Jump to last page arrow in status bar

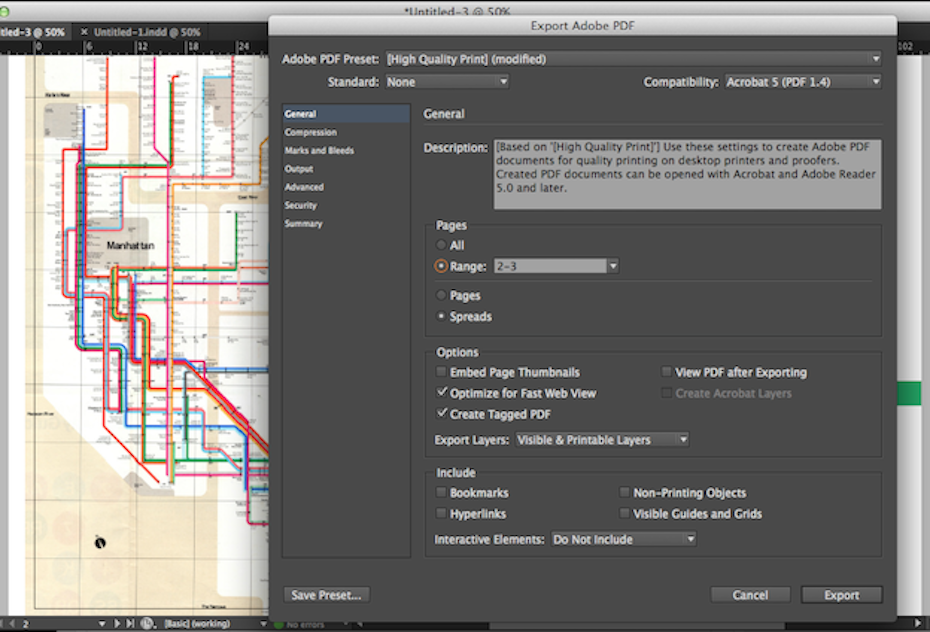click(130, 624)
